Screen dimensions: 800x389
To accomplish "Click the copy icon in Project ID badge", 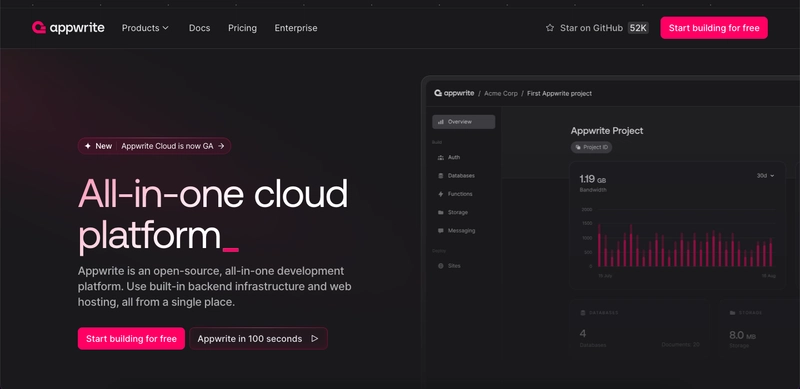I will pos(578,147).
